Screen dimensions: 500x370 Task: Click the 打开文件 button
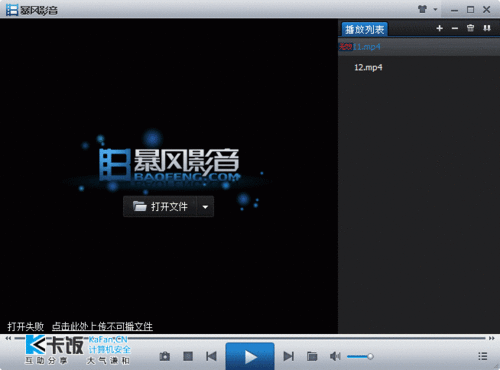(160, 207)
